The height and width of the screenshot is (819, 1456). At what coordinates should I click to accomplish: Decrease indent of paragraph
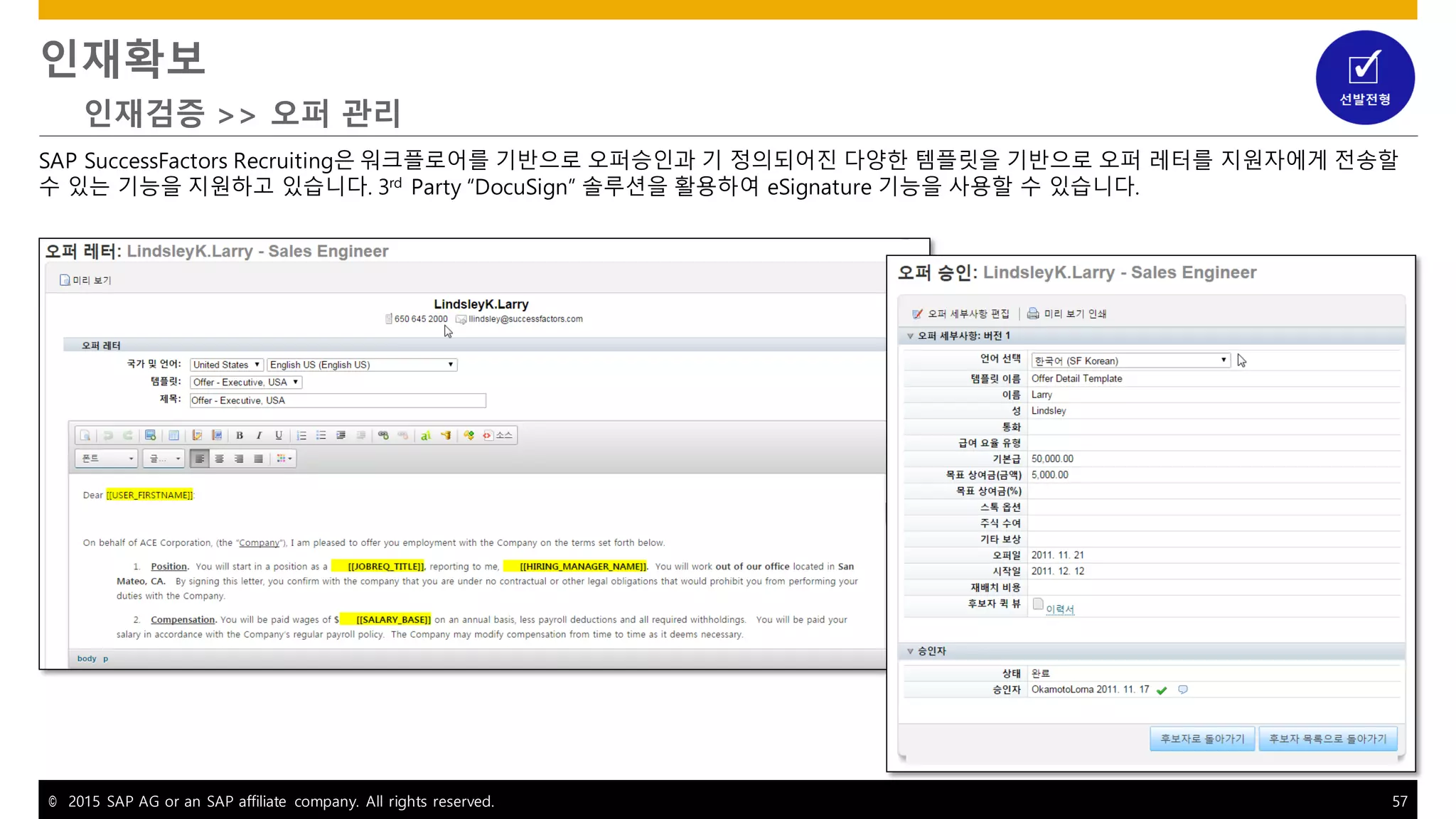(361, 436)
